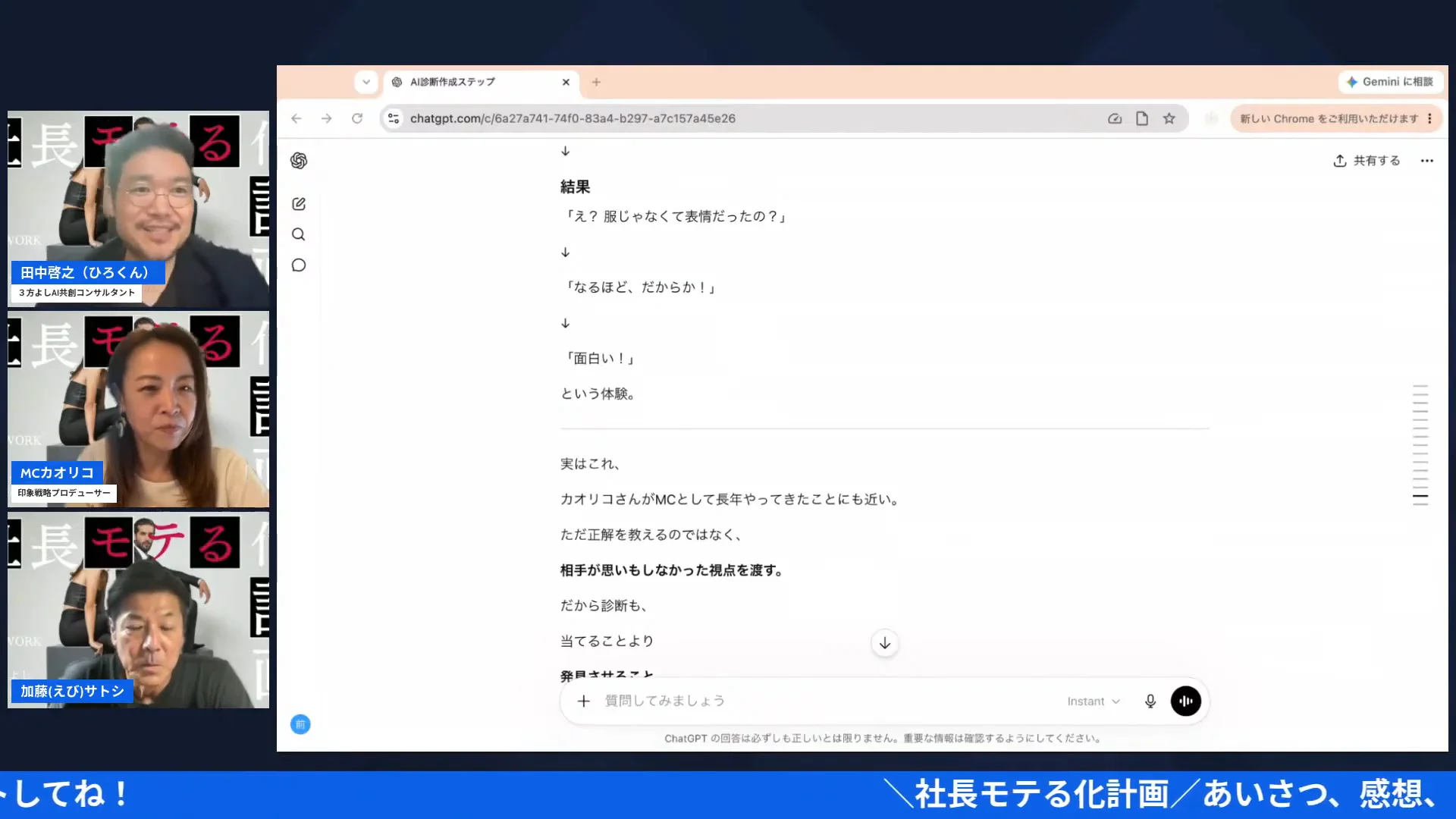Click the text という体験。
Viewport: 1456px width, 819px height.
[600, 394]
